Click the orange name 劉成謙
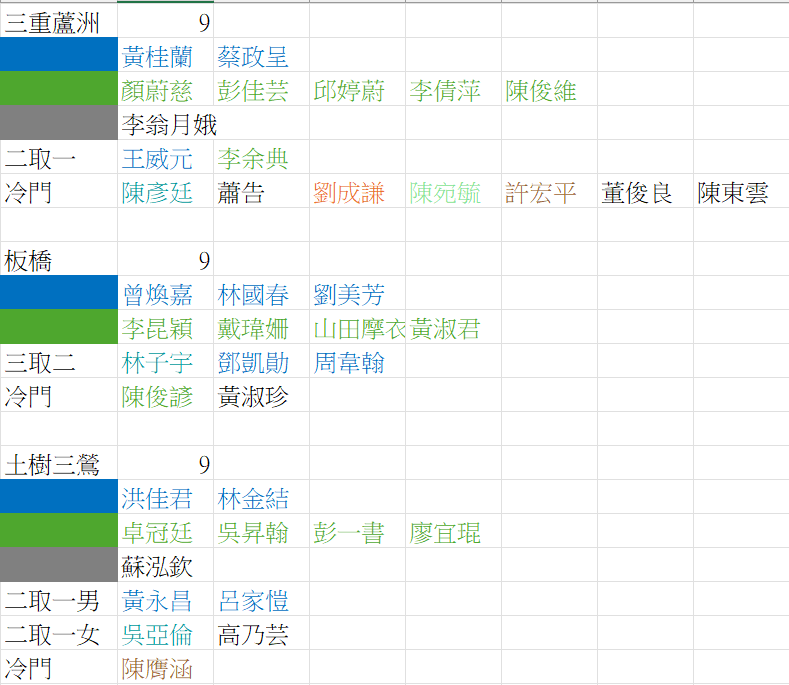This screenshot has height=685, width=789. pyautogui.click(x=349, y=193)
